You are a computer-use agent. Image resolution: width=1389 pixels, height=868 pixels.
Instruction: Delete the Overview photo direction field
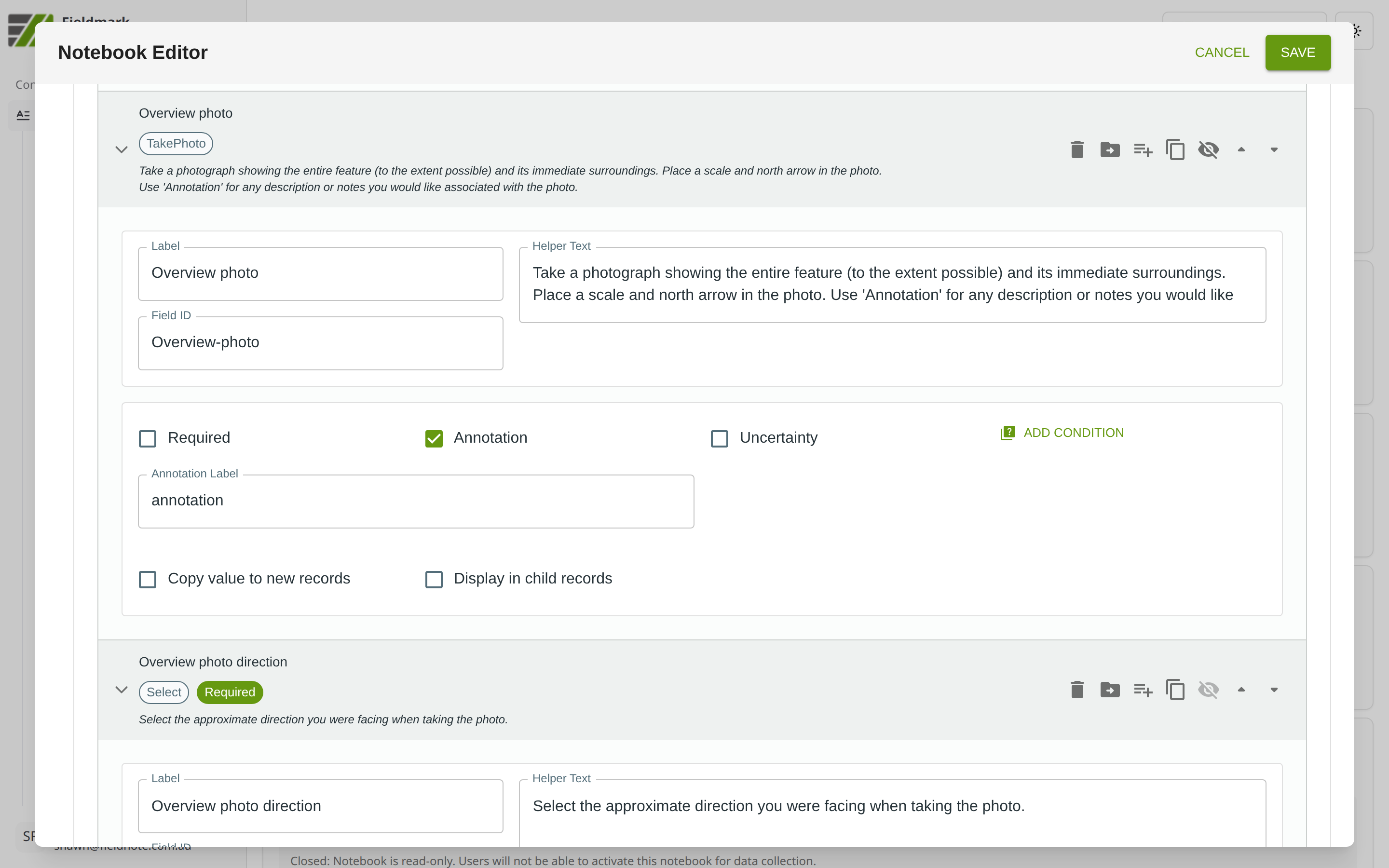[x=1077, y=690]
